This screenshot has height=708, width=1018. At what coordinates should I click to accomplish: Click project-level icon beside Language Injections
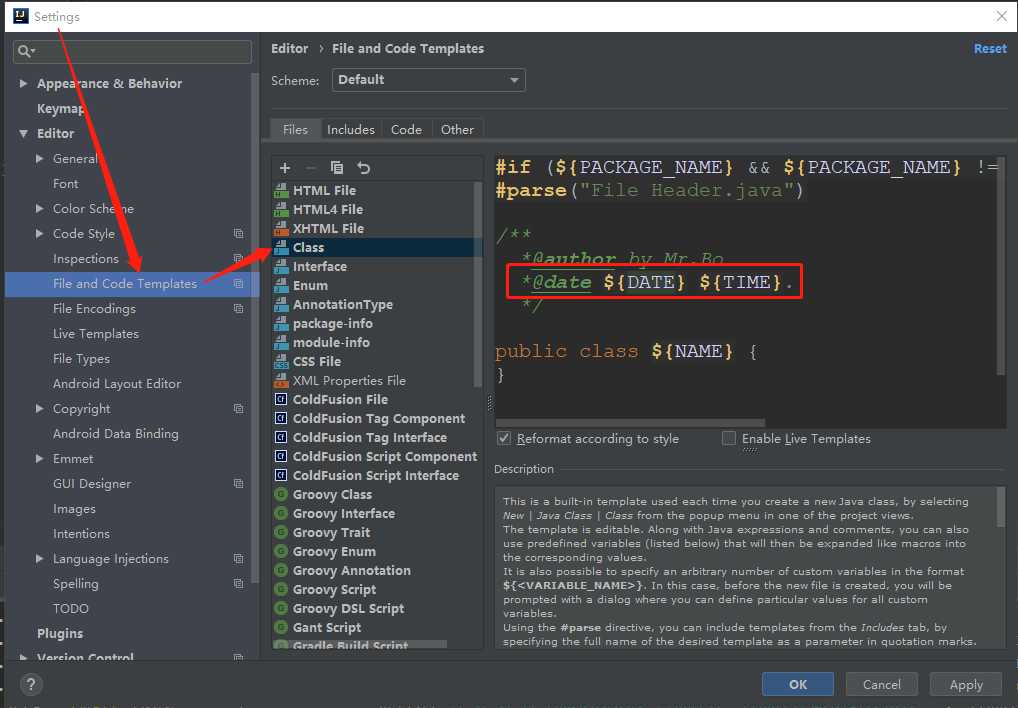238,559
